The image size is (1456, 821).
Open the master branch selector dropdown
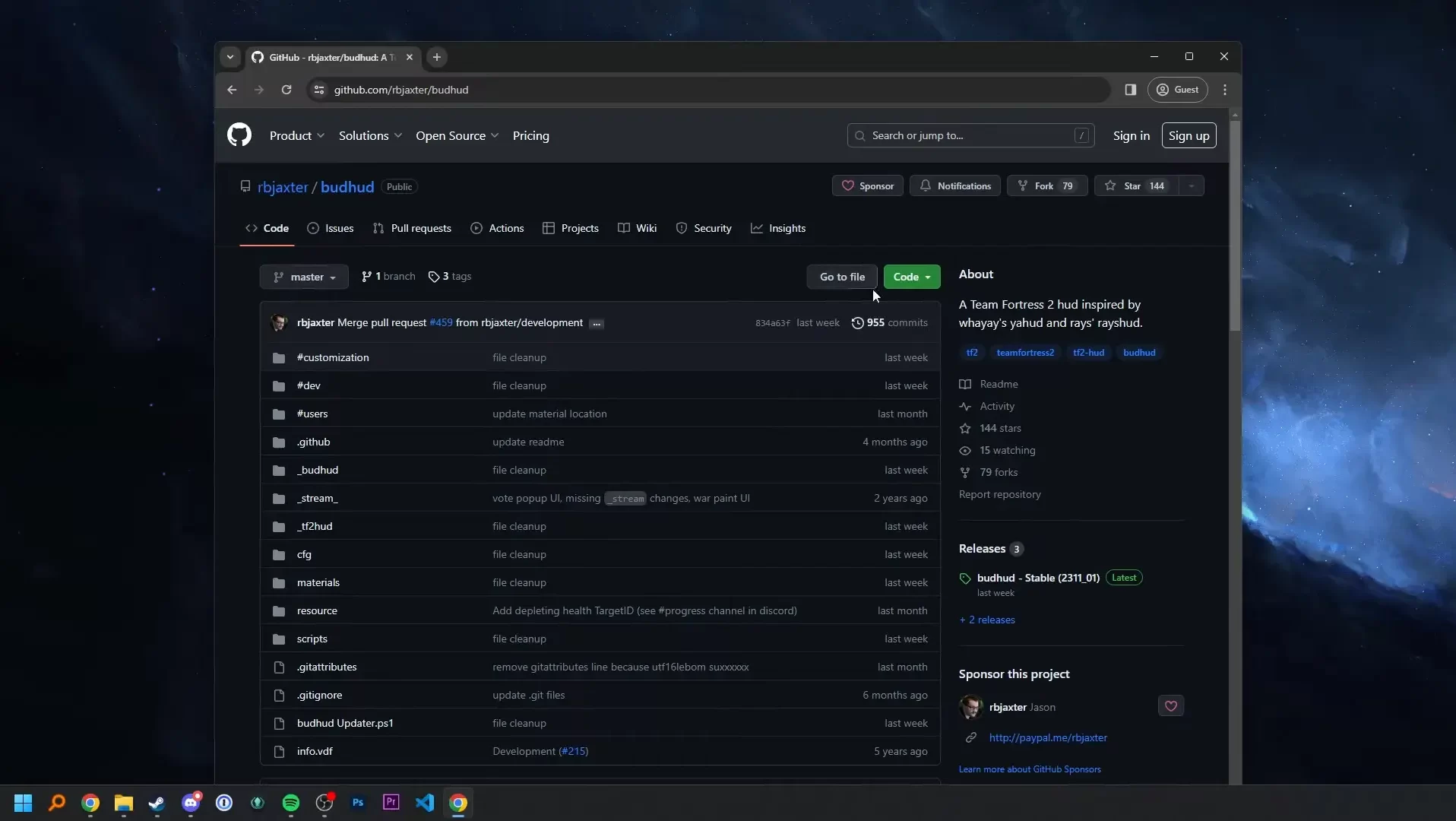point(304,277)
